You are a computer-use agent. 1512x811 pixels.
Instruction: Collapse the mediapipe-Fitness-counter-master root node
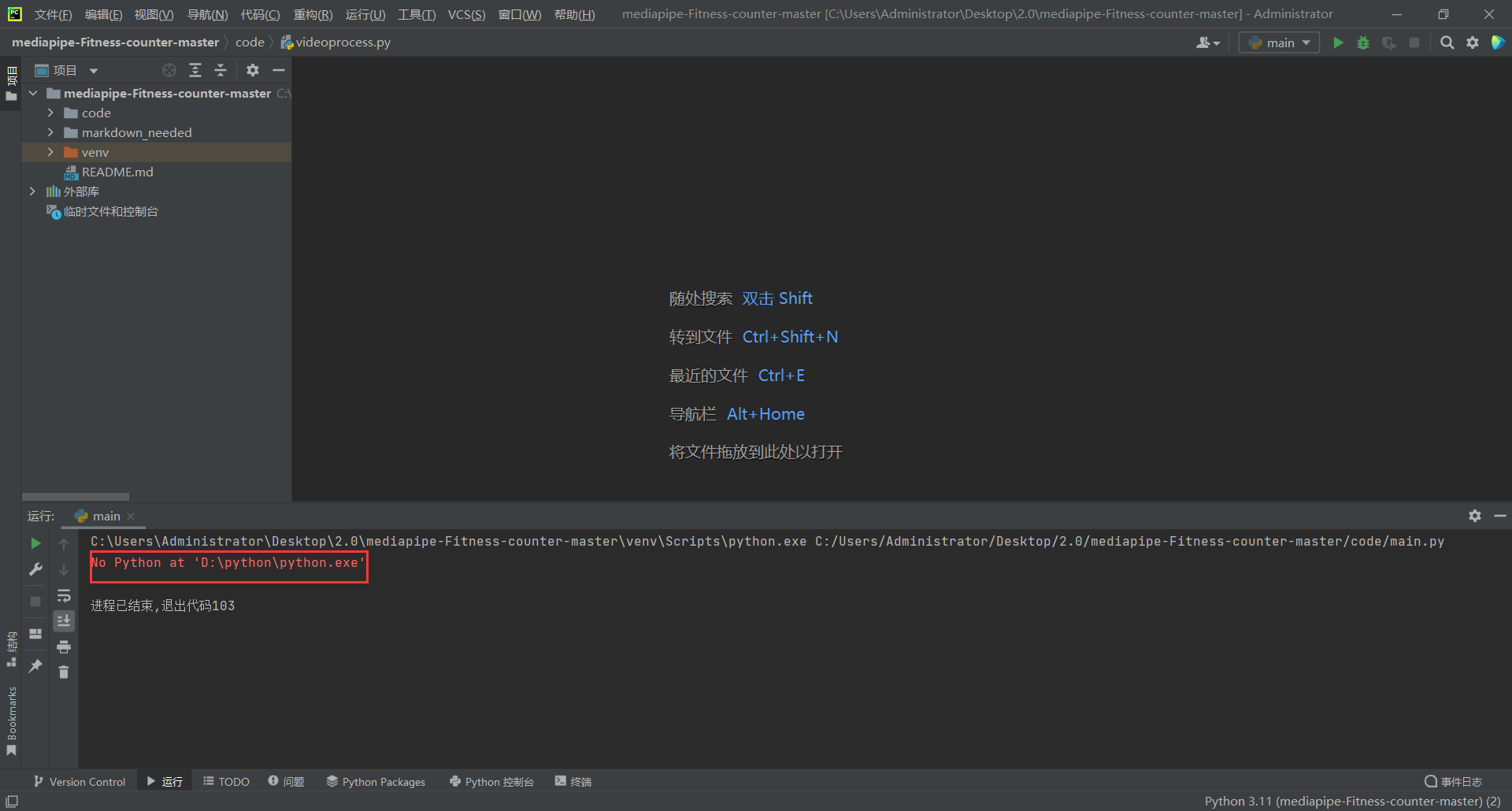[33, 93]
